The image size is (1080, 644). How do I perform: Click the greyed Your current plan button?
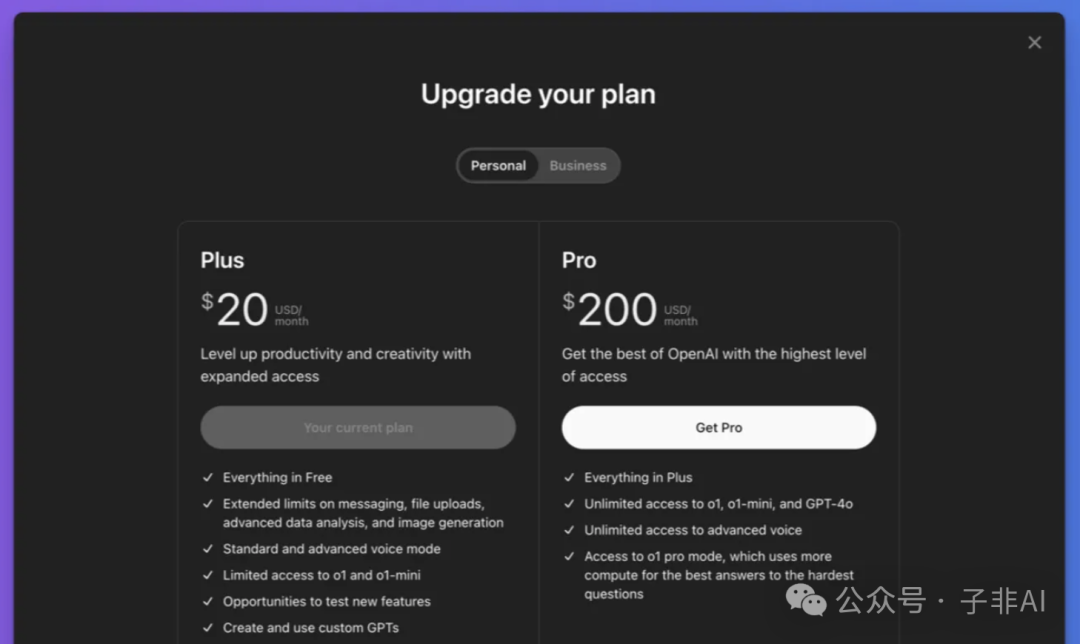[358, 428]
